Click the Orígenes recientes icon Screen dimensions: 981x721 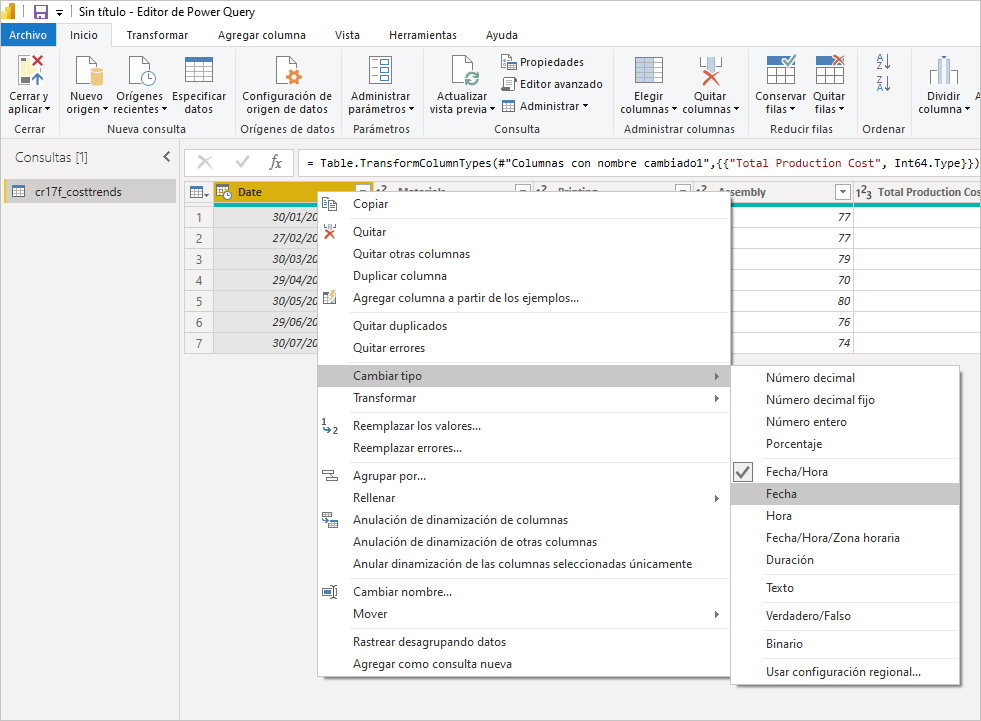[x=141, y=69]
